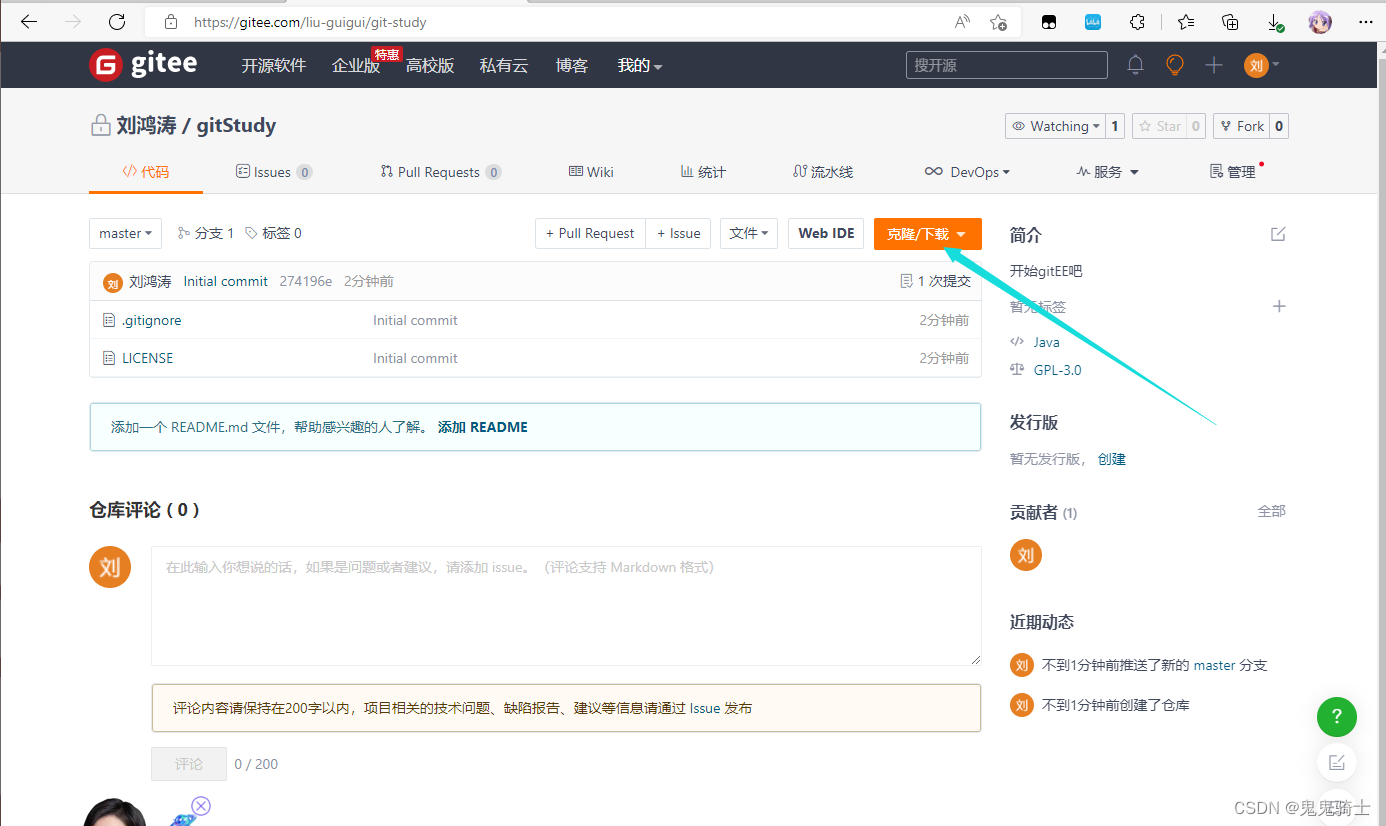1386x826 pixels.
Task: Click the Fork button
Action: (x=1241, y=126)
